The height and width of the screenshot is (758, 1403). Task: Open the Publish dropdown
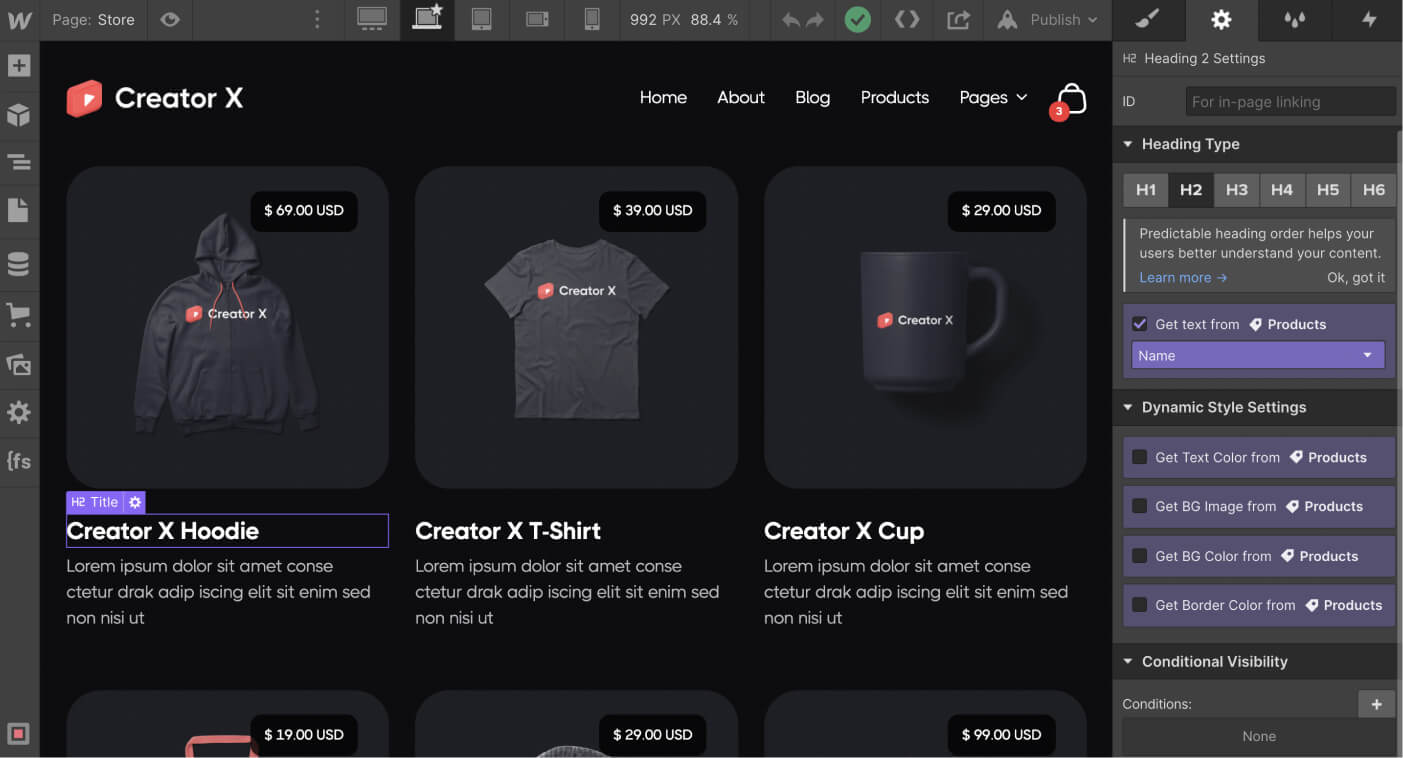tap(1047, 20)
